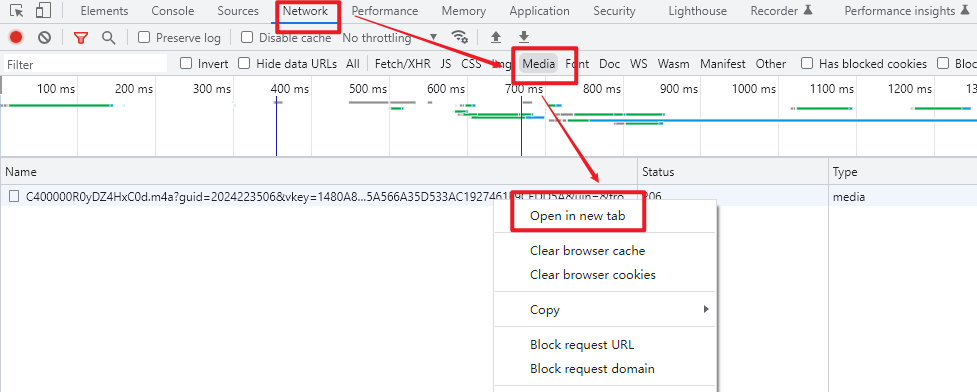Filter requests by Font
This screenshot has width=977, height=392.
click(577, 64)
